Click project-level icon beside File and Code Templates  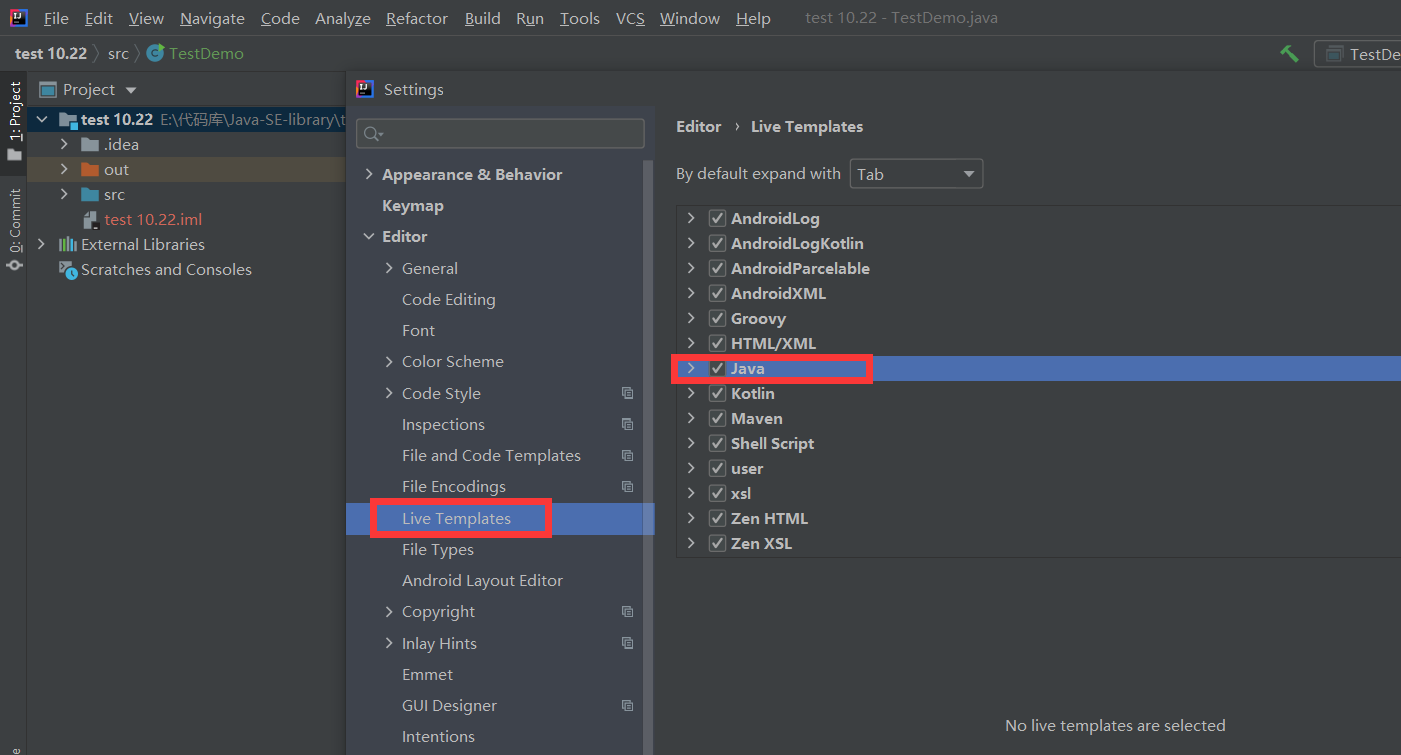click(x=627, y=455)
